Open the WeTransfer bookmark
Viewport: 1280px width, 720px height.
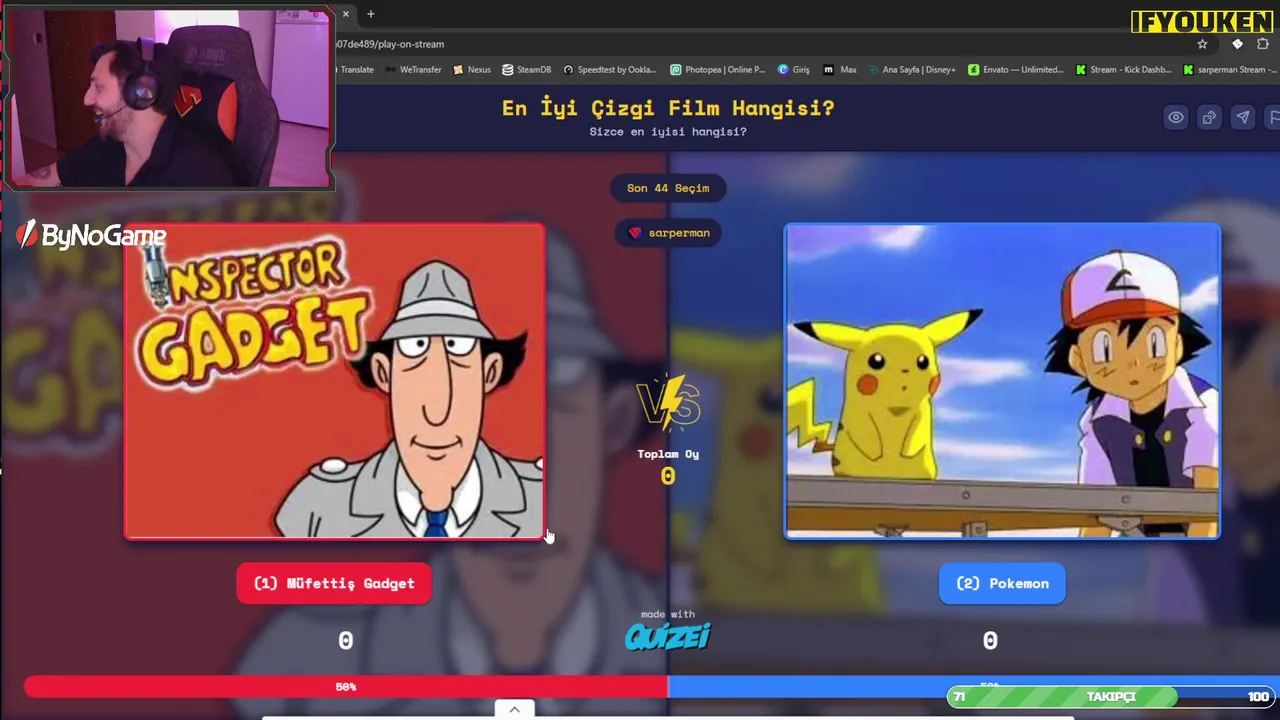(x=413, y=70)
